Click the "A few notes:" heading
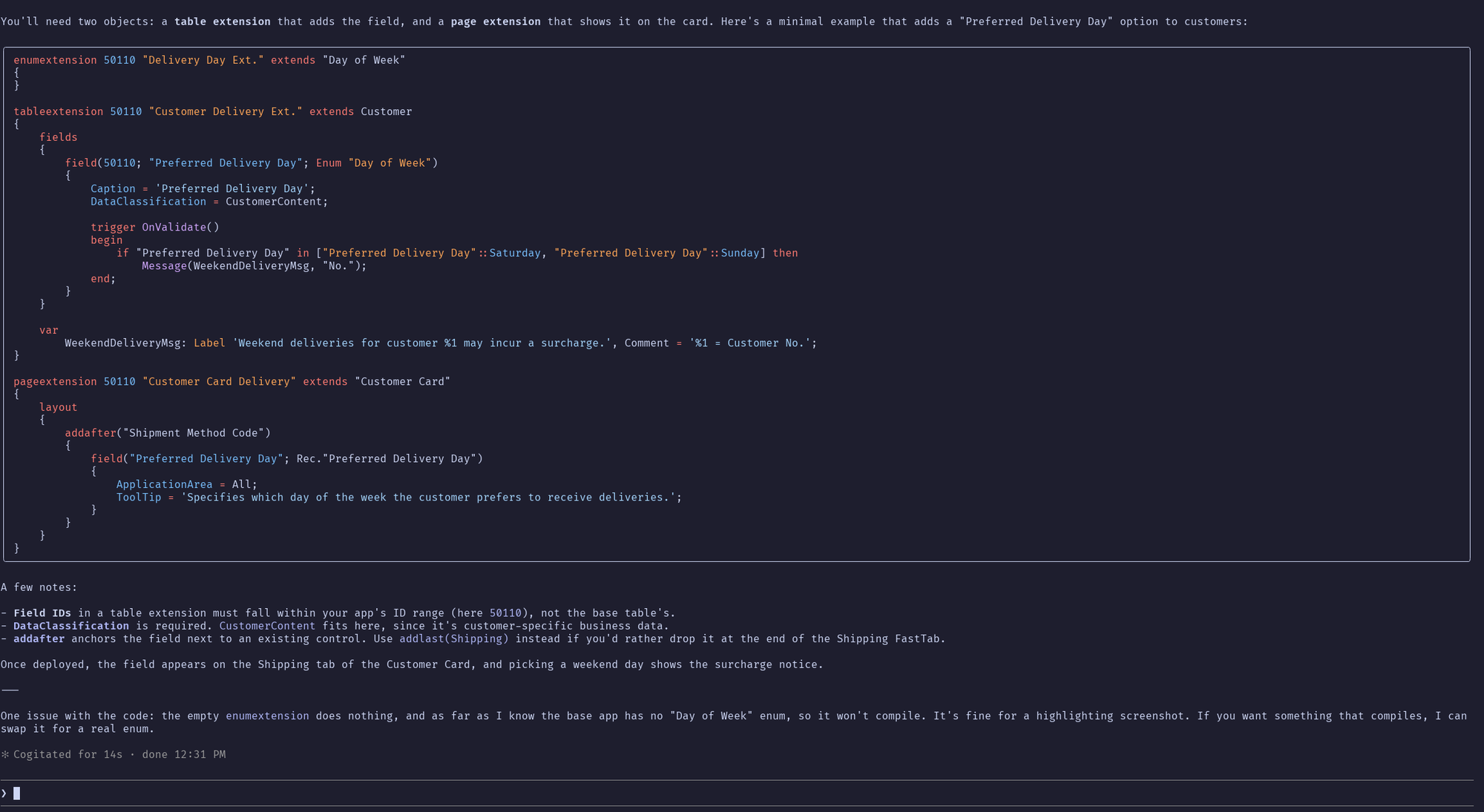 (x=39, y=587)
